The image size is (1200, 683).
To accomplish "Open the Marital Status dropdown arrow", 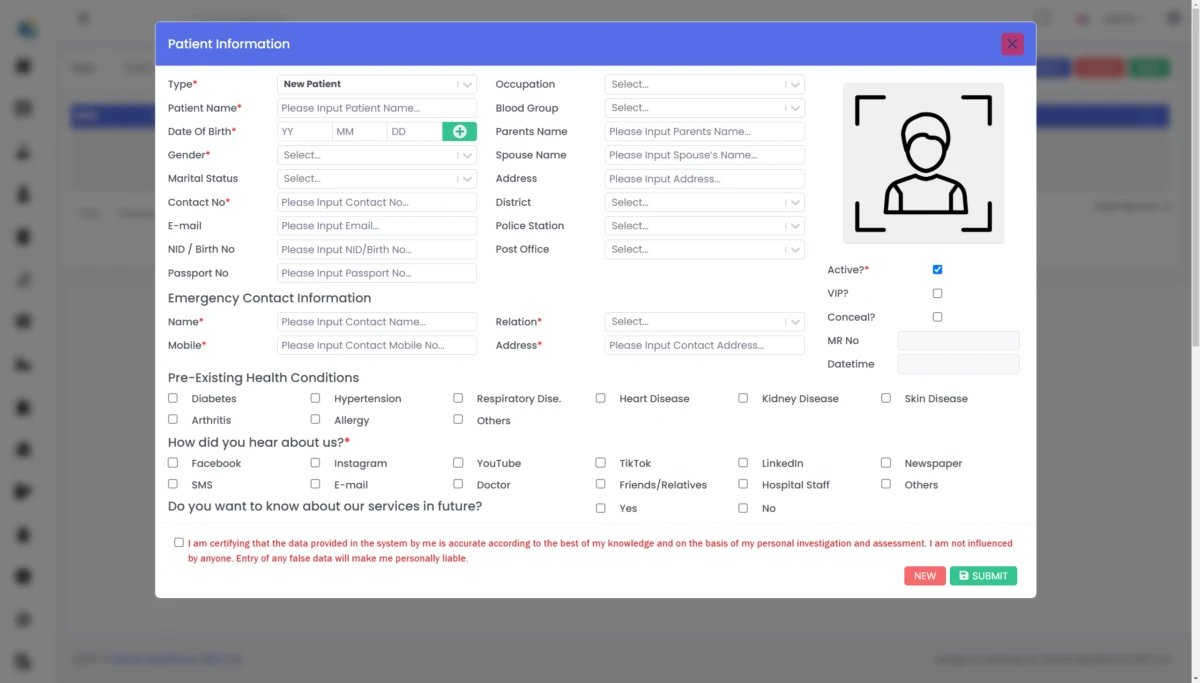I will coord(467,179).
